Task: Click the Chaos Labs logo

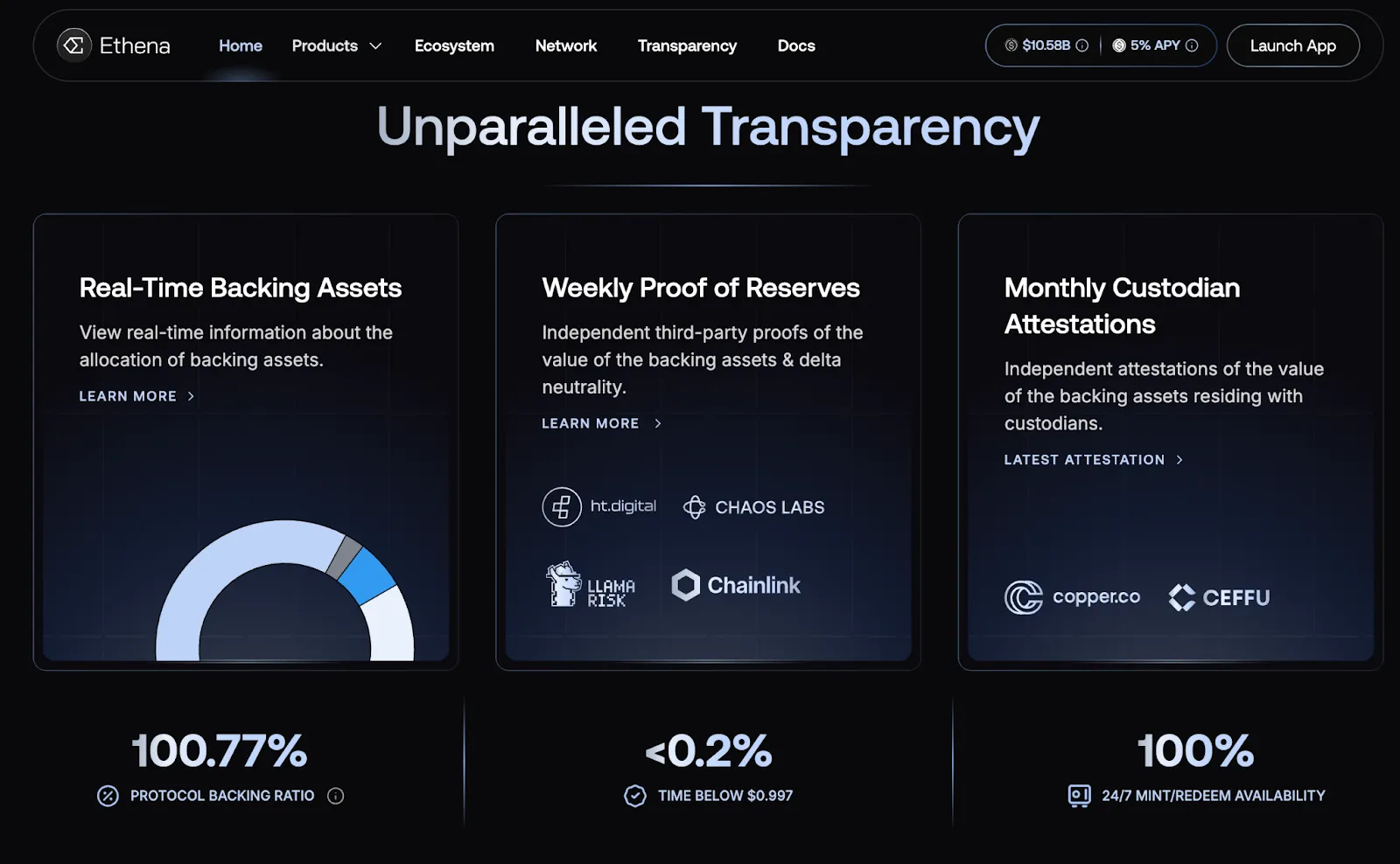Action: tap(753, 507)
